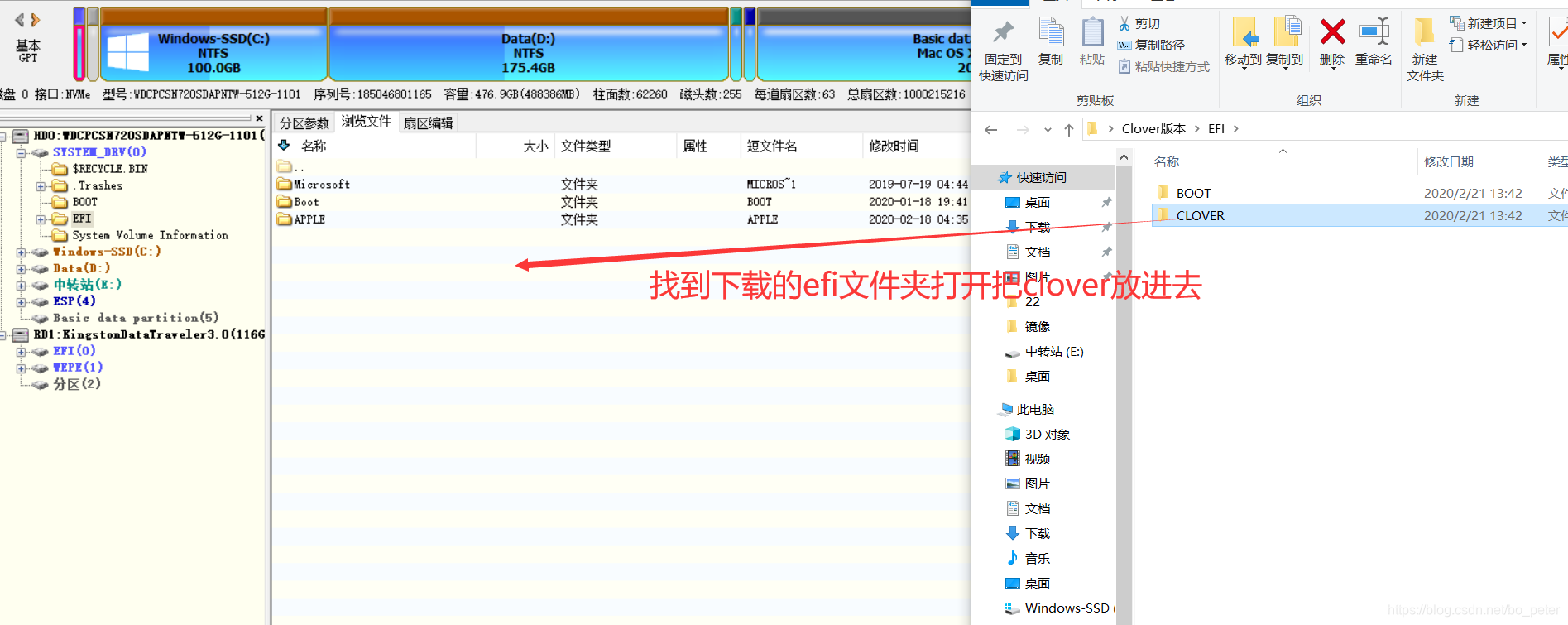Open 中转站 (E:) in Explorer sidebar
The image size is (1568, 625).
click(1054, 352)
